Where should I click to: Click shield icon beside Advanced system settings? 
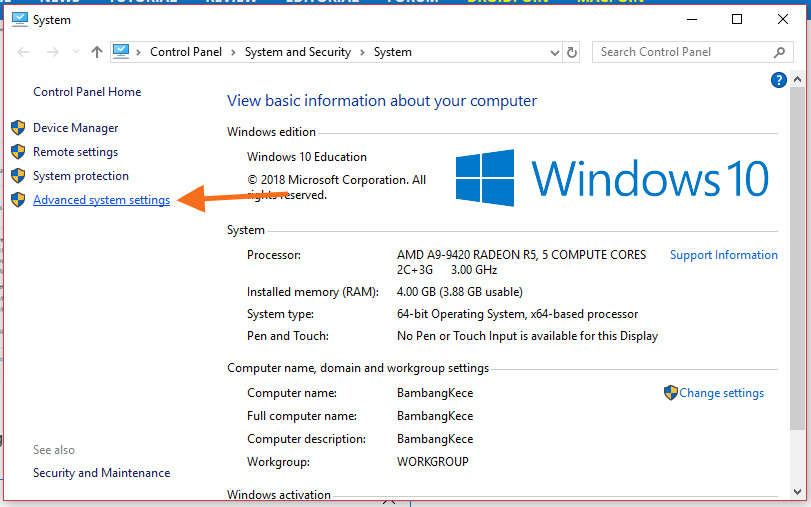tap(18, 200)
